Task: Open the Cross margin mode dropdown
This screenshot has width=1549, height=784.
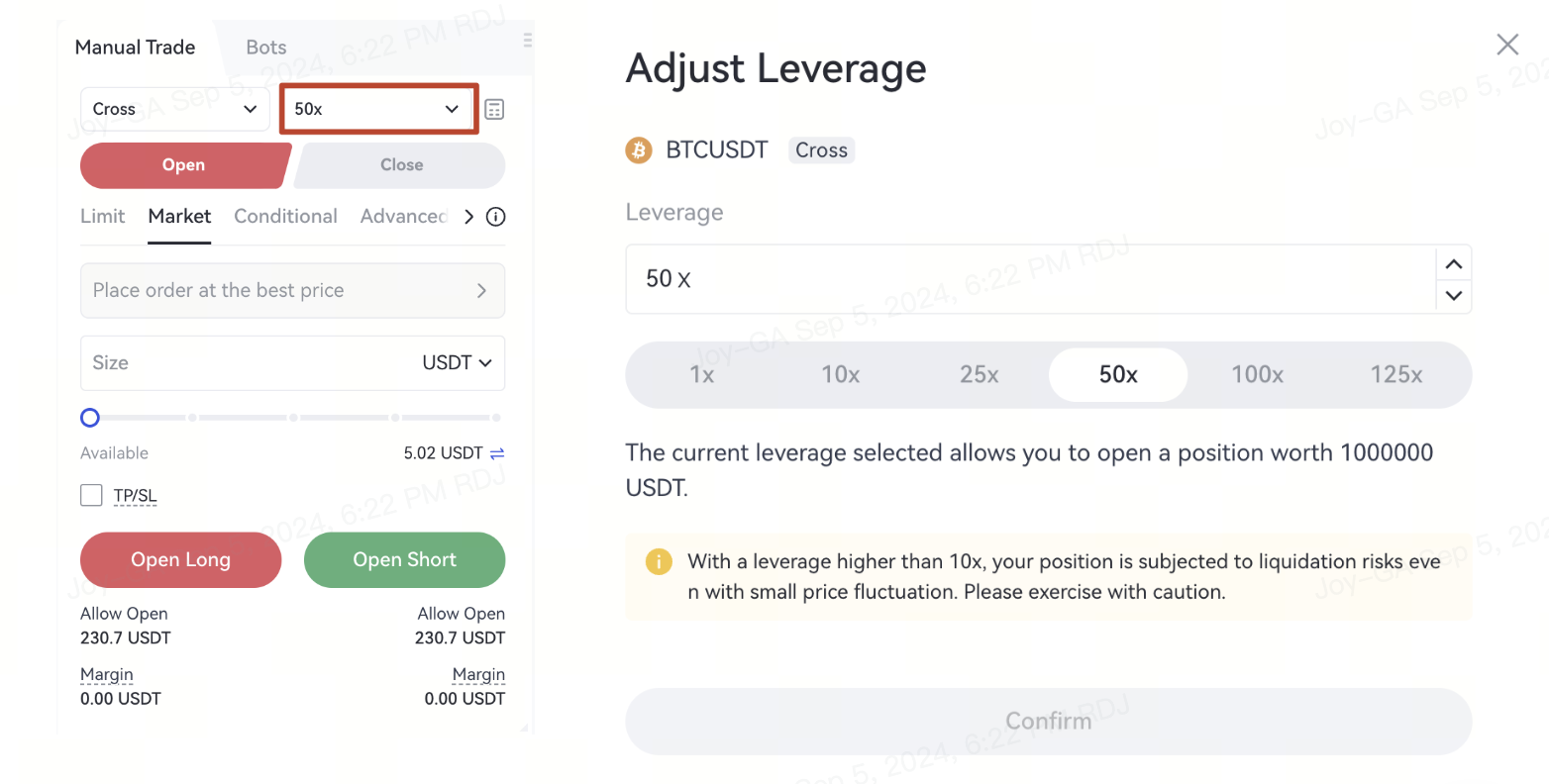Action: point(174,109)
